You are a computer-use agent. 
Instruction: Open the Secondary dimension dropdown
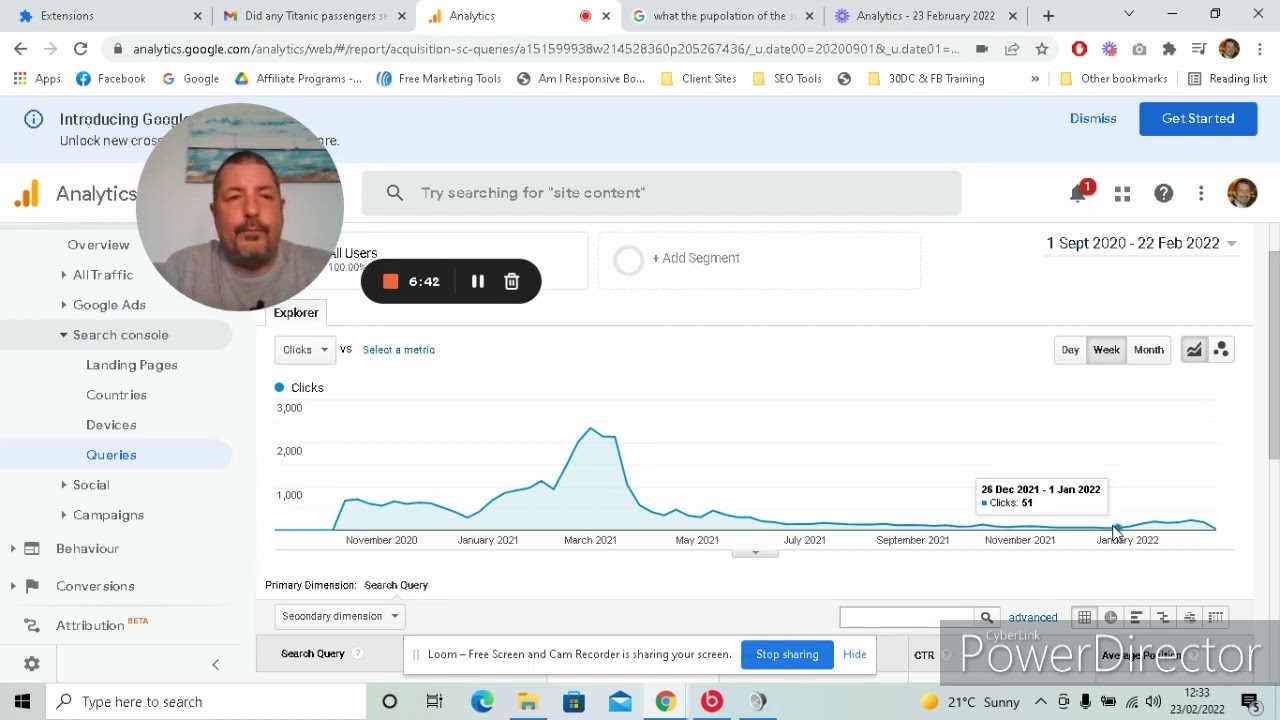coord(339,616)
